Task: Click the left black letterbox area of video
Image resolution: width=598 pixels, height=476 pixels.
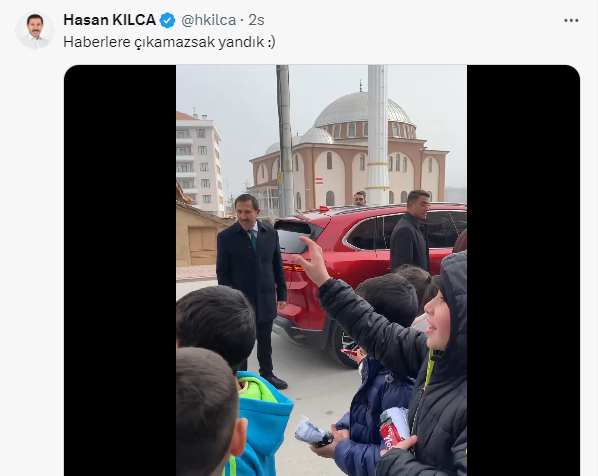Action: pyautogui.click(x=120, y=270)
